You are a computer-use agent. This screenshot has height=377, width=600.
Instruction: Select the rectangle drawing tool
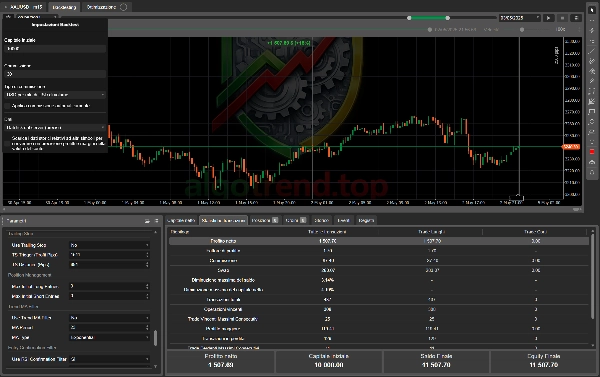592,111
